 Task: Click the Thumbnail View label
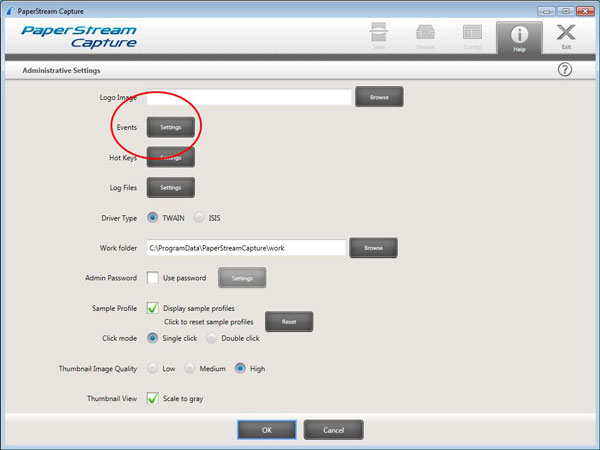coord(112,399)
